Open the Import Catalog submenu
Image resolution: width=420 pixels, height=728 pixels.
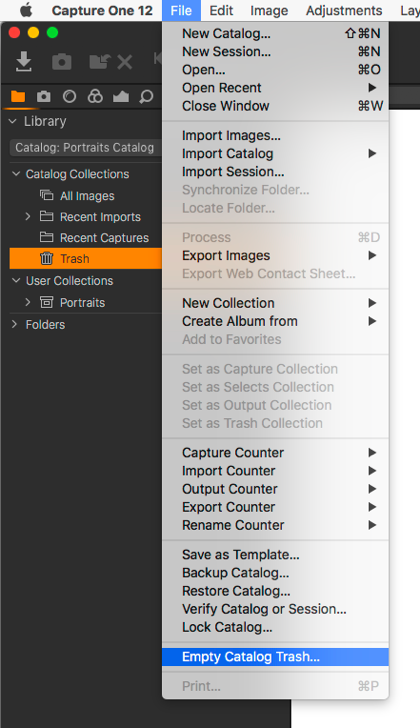(275, 154)
